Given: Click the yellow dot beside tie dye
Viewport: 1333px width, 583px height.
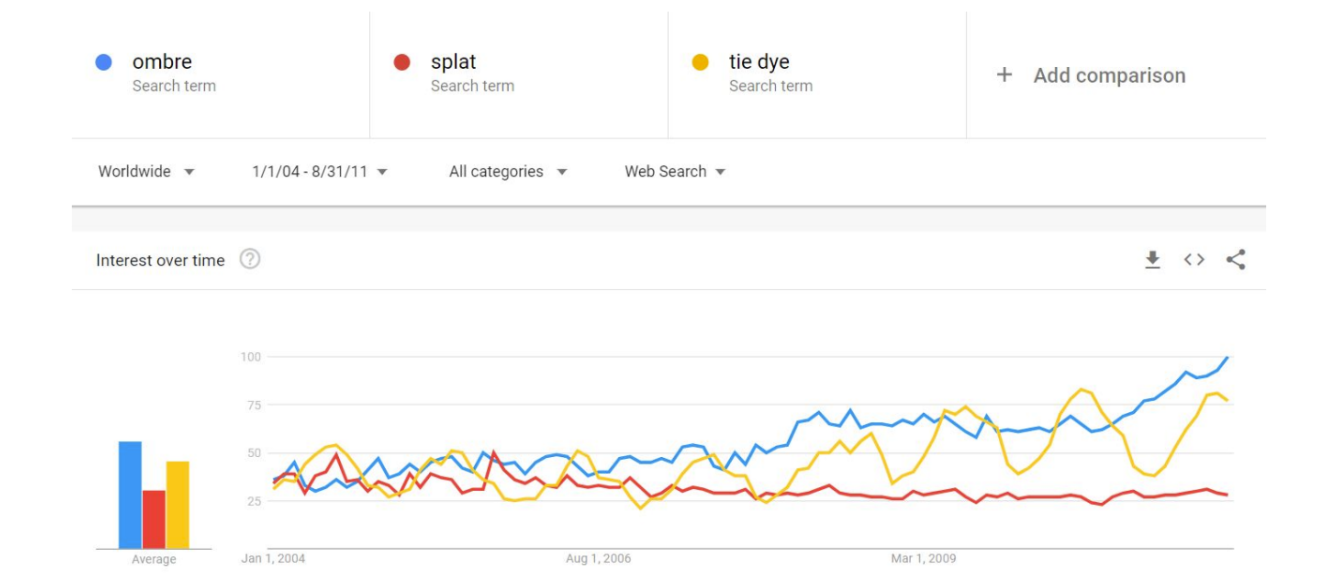Looking at the screenshot, I should click(700, 62).
